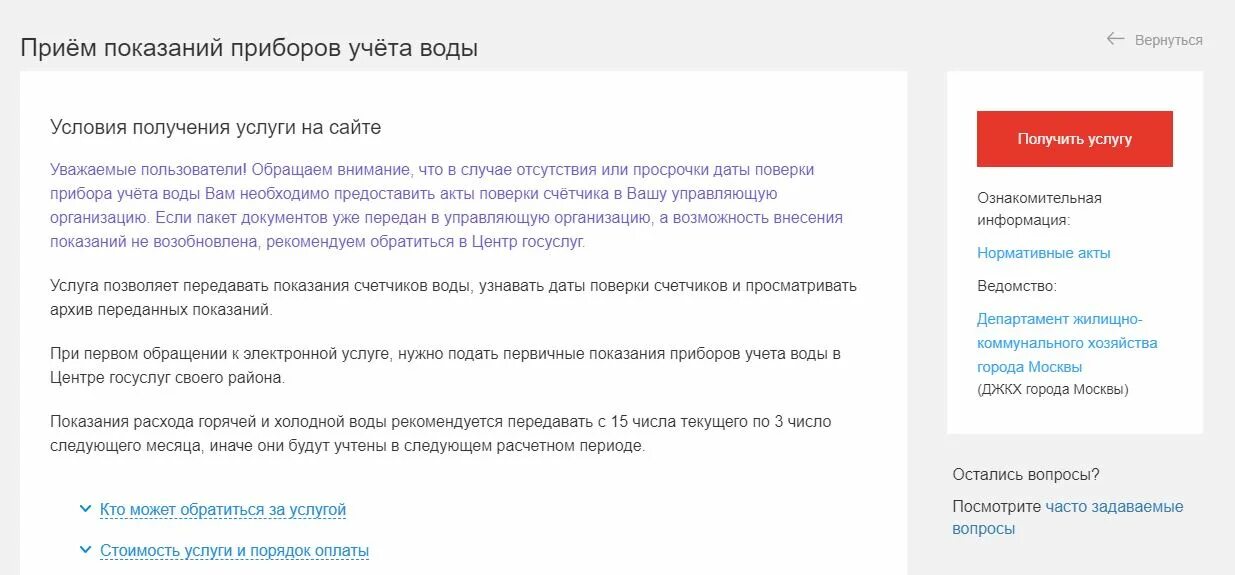Click chevron beside Кто может обратиться за услугой

coord(85,509)
